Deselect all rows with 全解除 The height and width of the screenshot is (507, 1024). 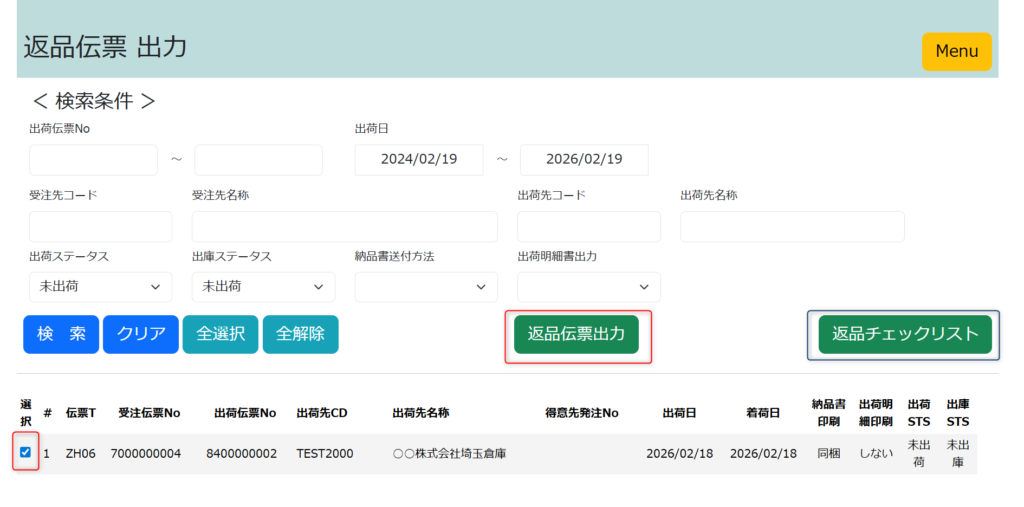300,334
